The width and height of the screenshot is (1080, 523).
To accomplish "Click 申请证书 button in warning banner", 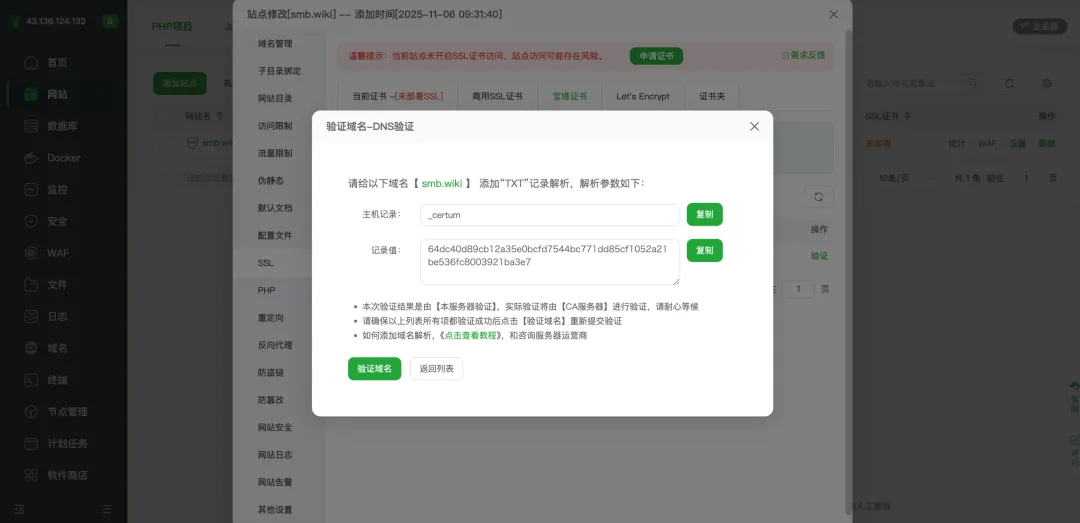I will (656, 56).
